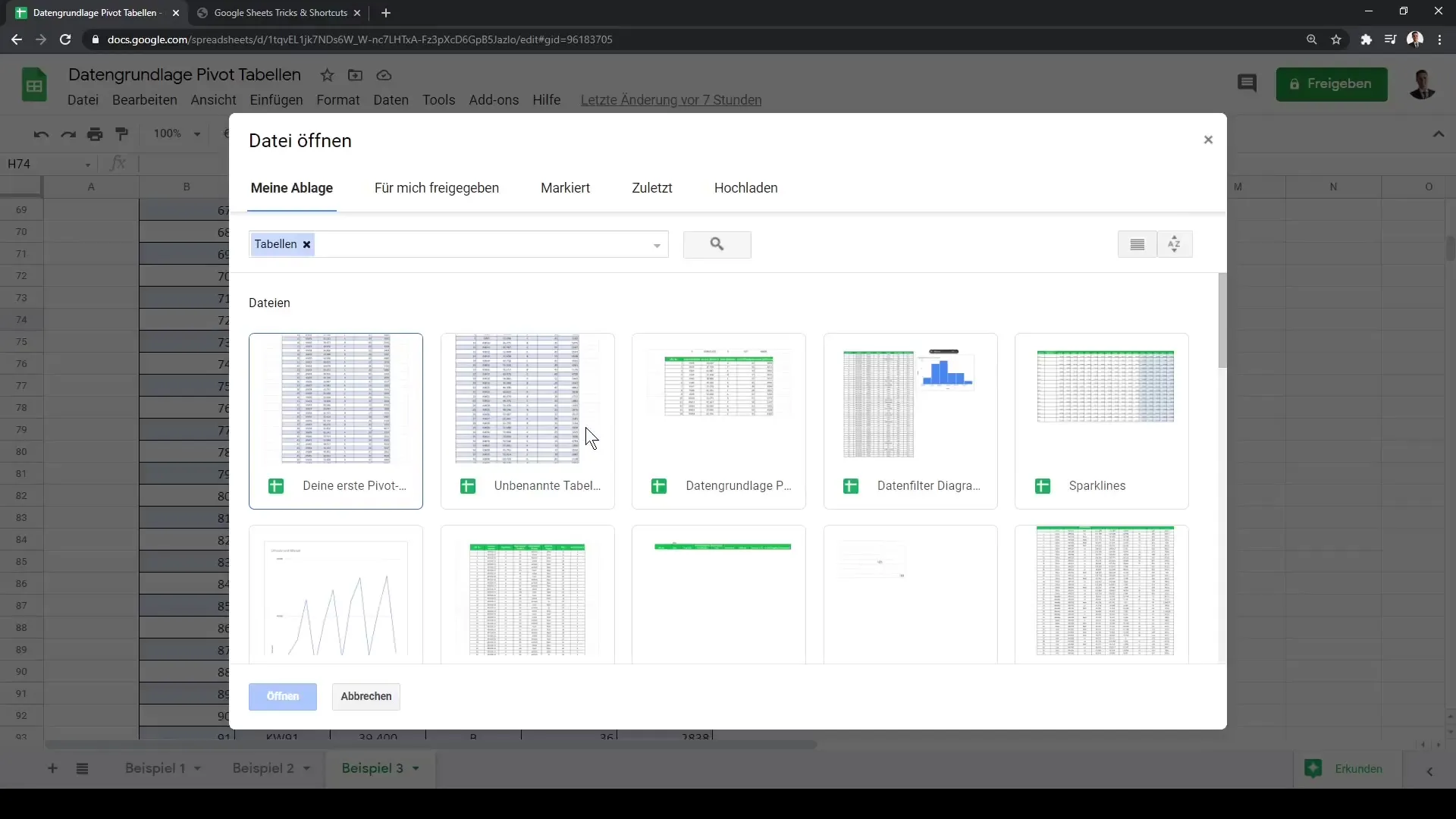The height and width of the screenshot is (819, 1456).
Task: Click the print toolbar icon
Action: pos(95,134)
